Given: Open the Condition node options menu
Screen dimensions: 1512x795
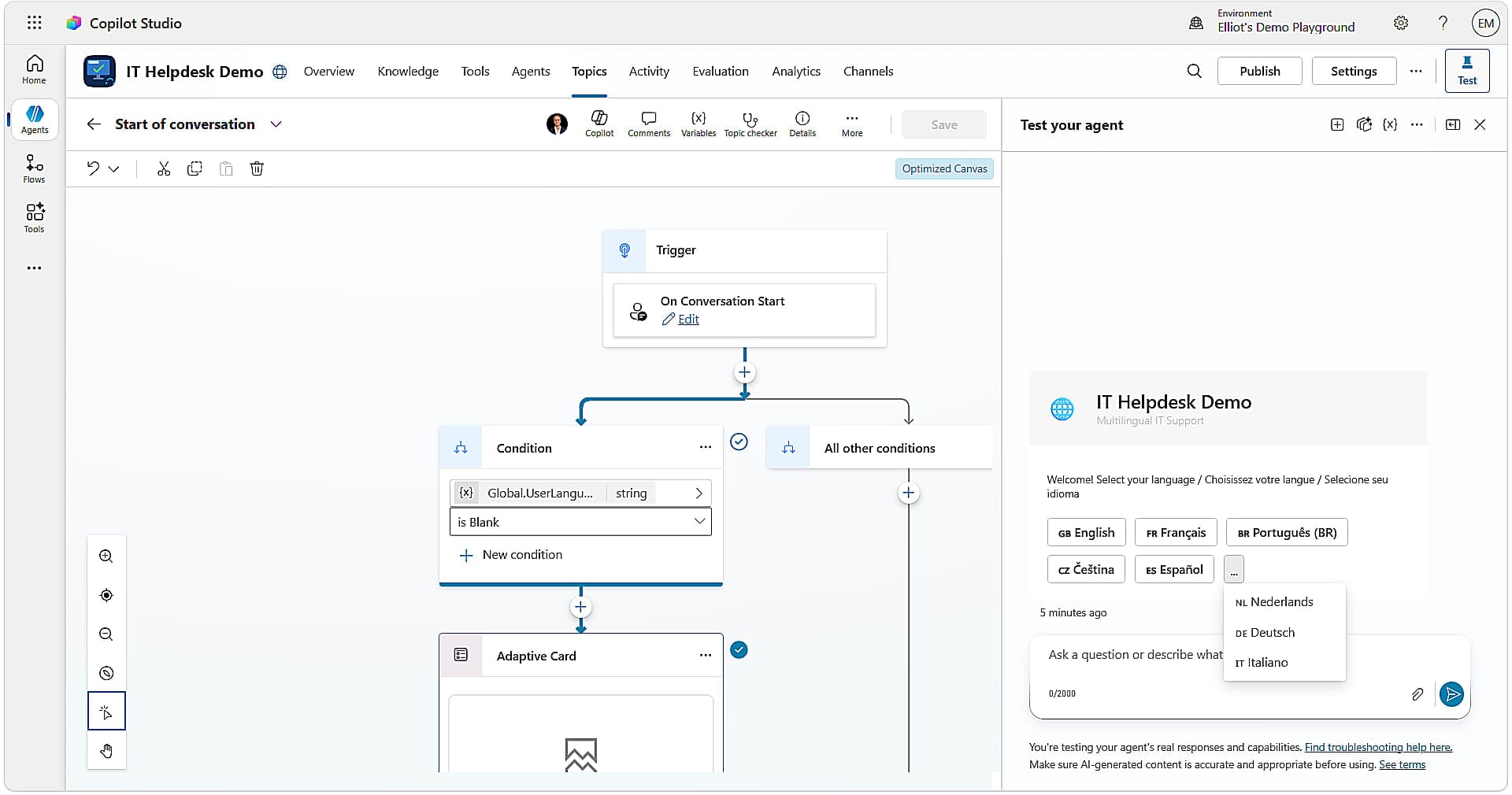Looking at the screenshot, I should (x=705, y=447).
